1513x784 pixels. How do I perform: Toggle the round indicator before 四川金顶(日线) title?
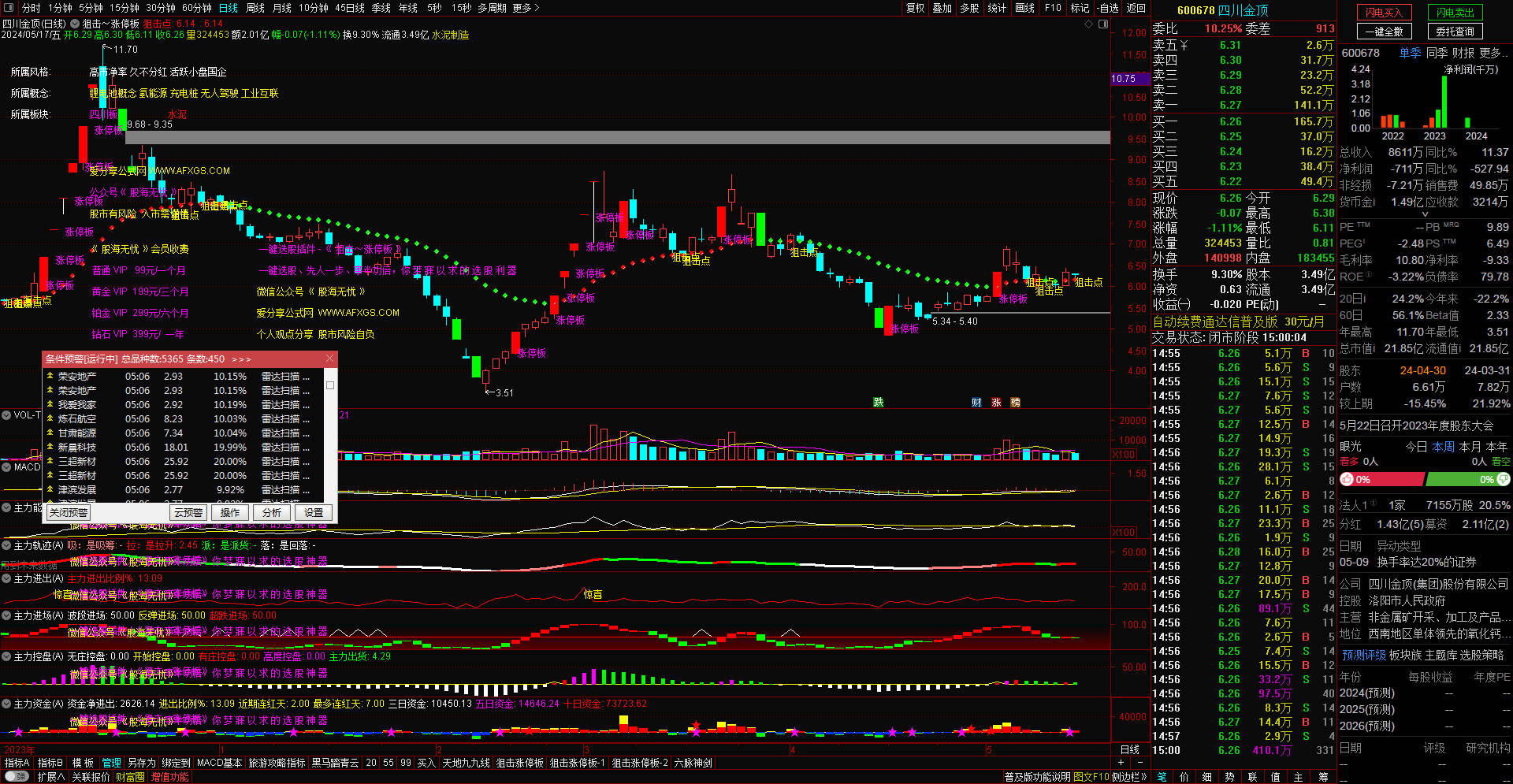tap(75, 24)
